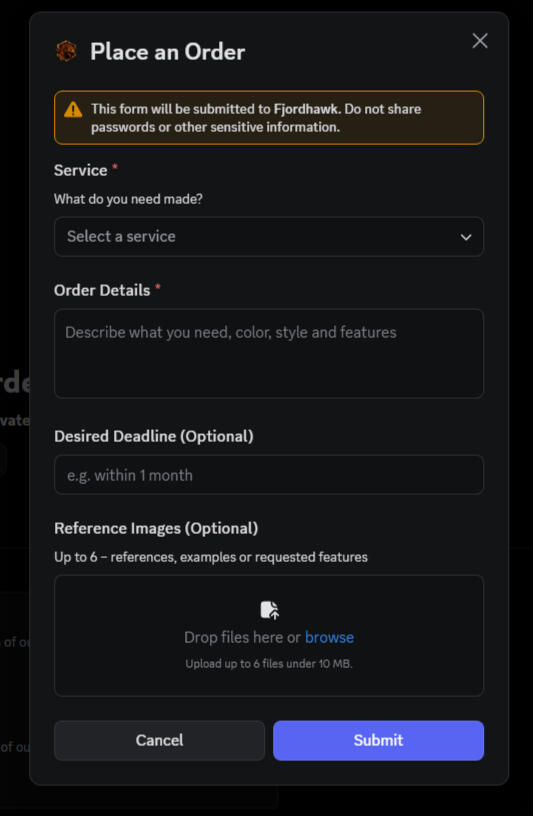Image resolution: width=533 pixels, height=816 pixels.
Task: Expand the service dropdown chevron arrow
Action: (x=465, y=237)
